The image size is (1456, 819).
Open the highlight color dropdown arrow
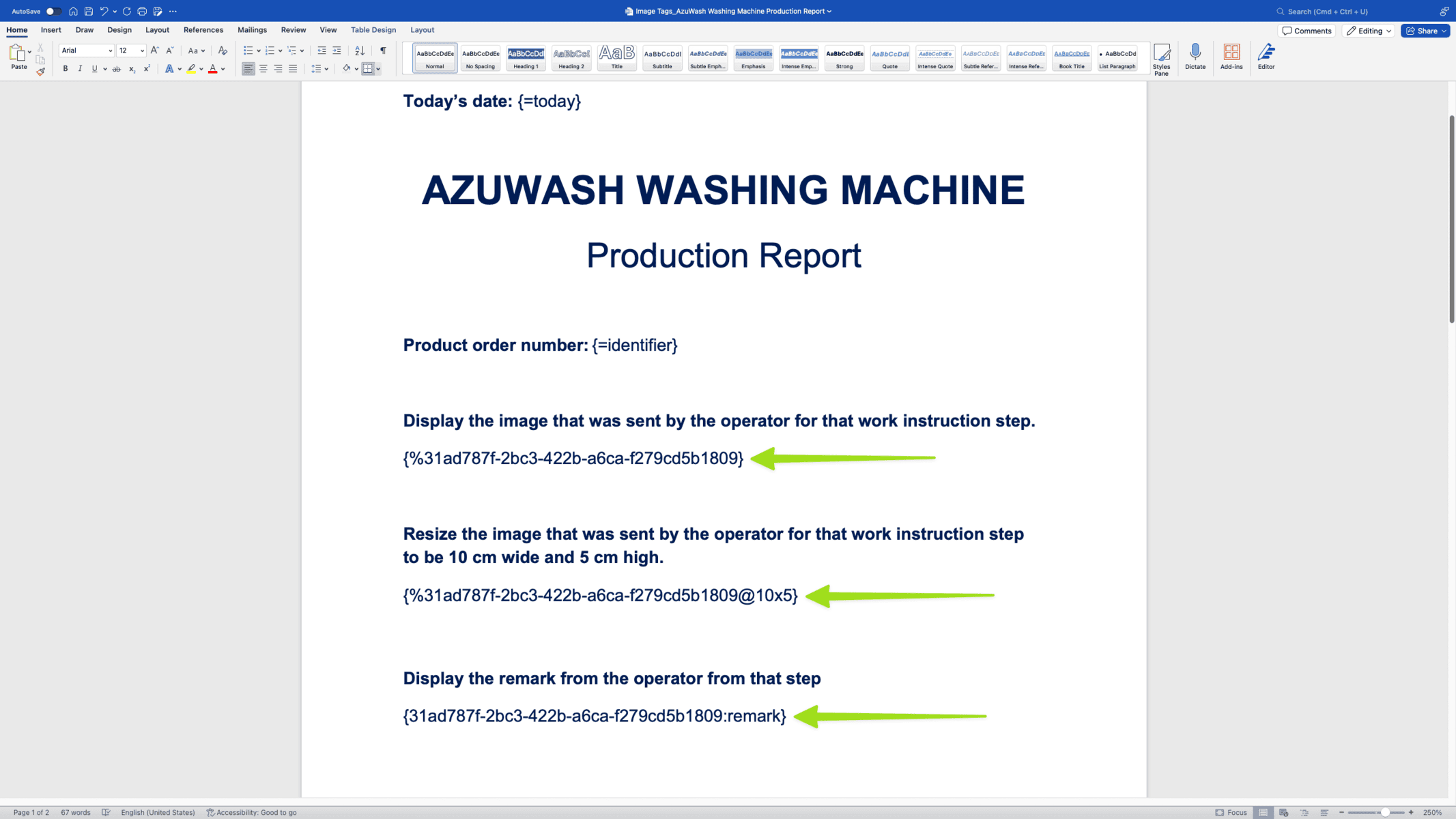pos(201,68)
